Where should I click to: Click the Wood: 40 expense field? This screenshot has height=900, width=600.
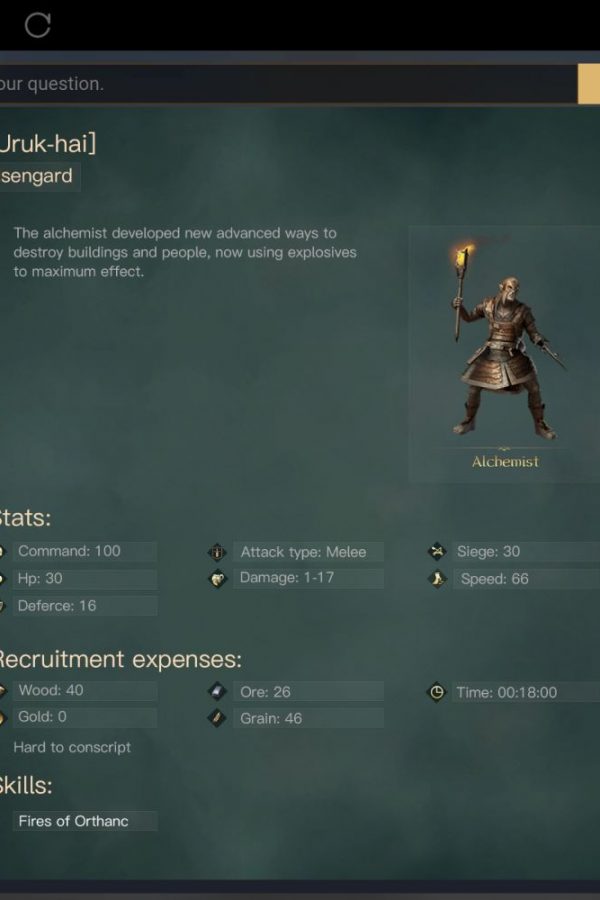coord(85,690)
